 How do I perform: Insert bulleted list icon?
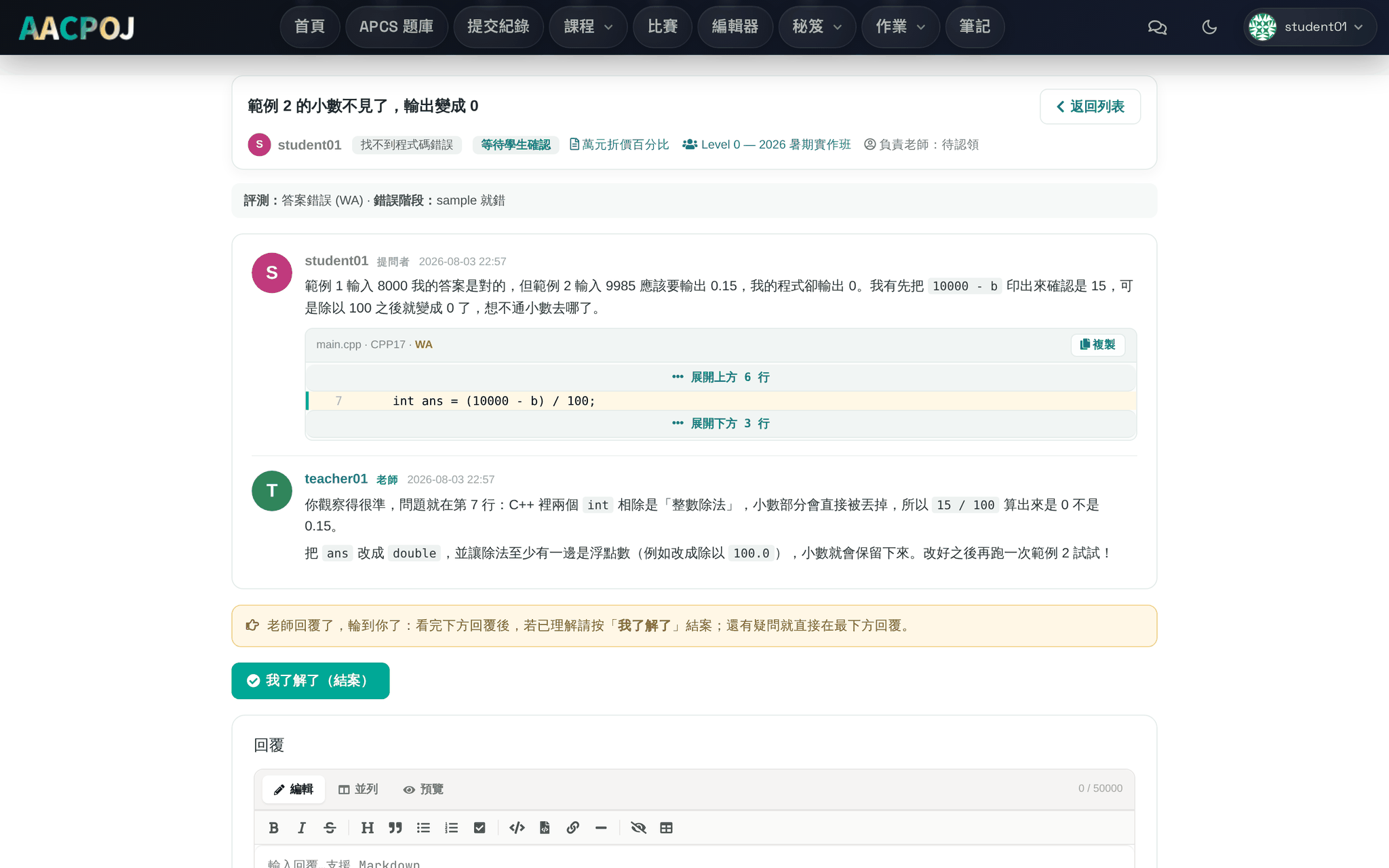(423, 827)
